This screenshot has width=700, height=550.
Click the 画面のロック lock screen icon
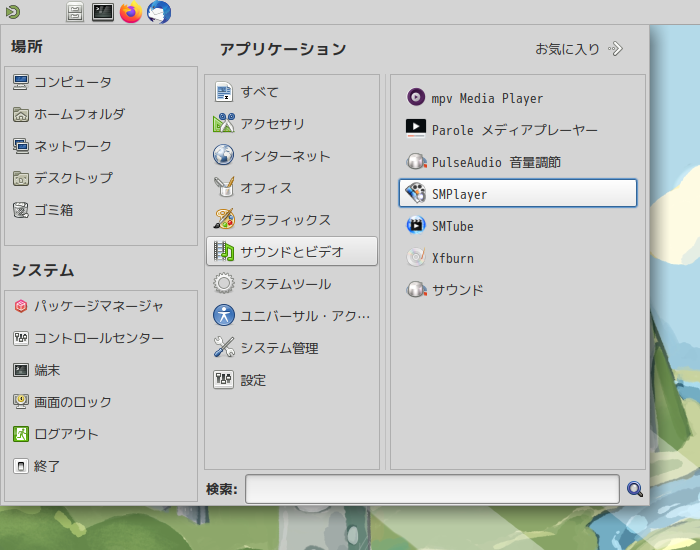pos(21,402)
